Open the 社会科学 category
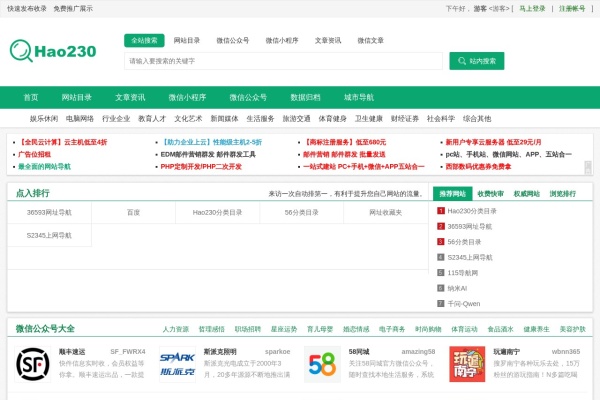600x400 pixels. (441, 119)
